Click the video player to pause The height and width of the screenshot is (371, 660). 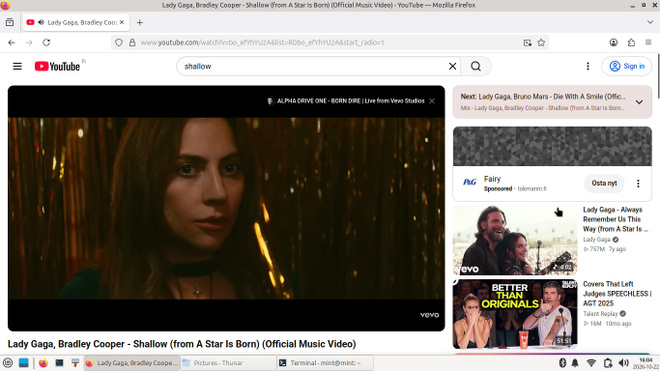pyautogui.click(x=226, y=208)
